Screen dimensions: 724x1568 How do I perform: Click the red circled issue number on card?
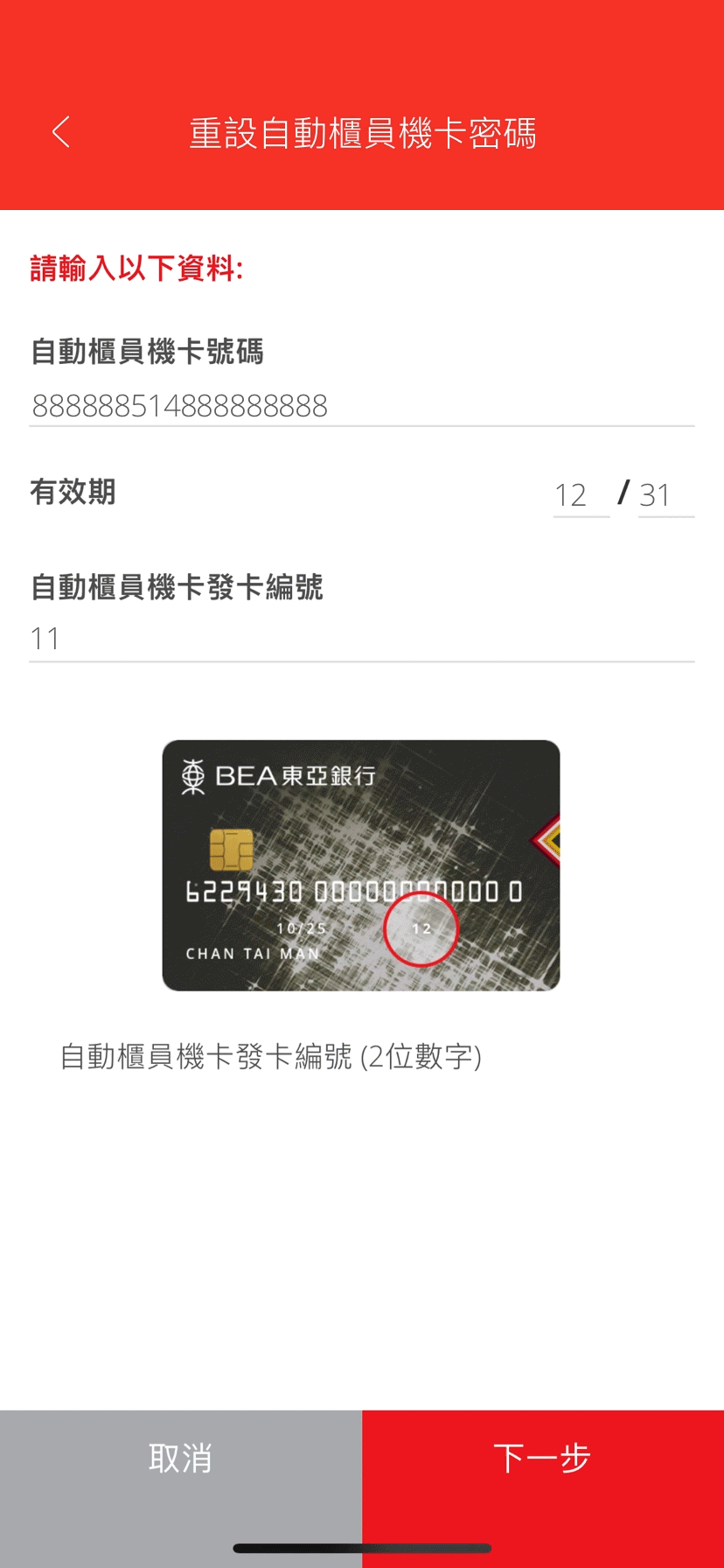click(x=421, y=928)
